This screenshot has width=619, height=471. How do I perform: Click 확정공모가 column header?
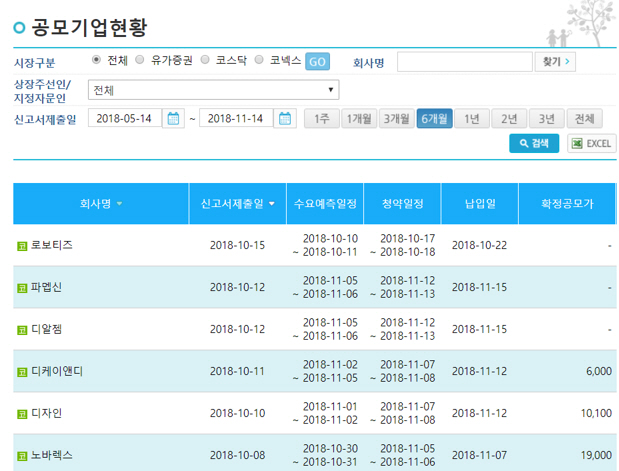point(567,204)
